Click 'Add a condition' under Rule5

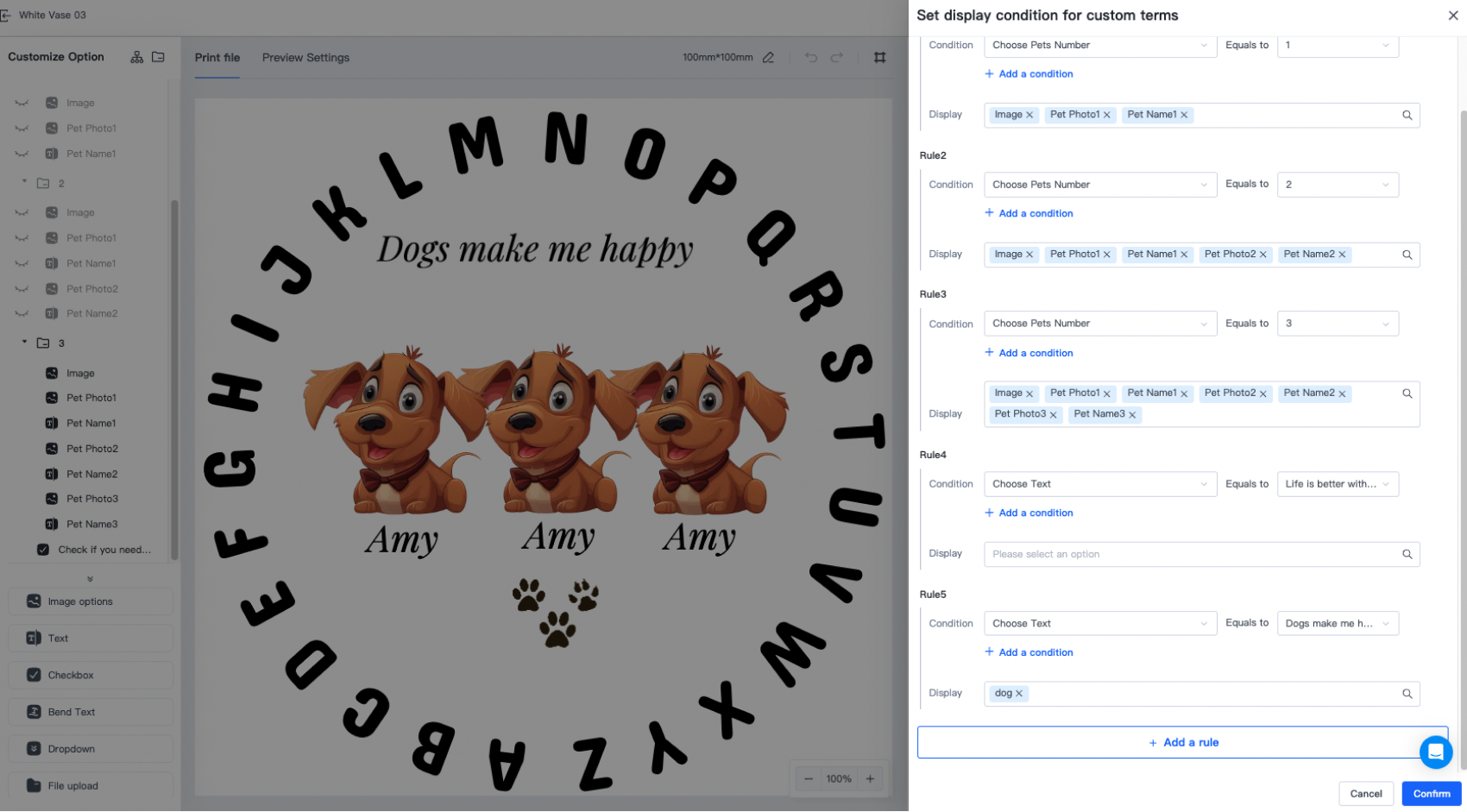tap(1029, 652)
